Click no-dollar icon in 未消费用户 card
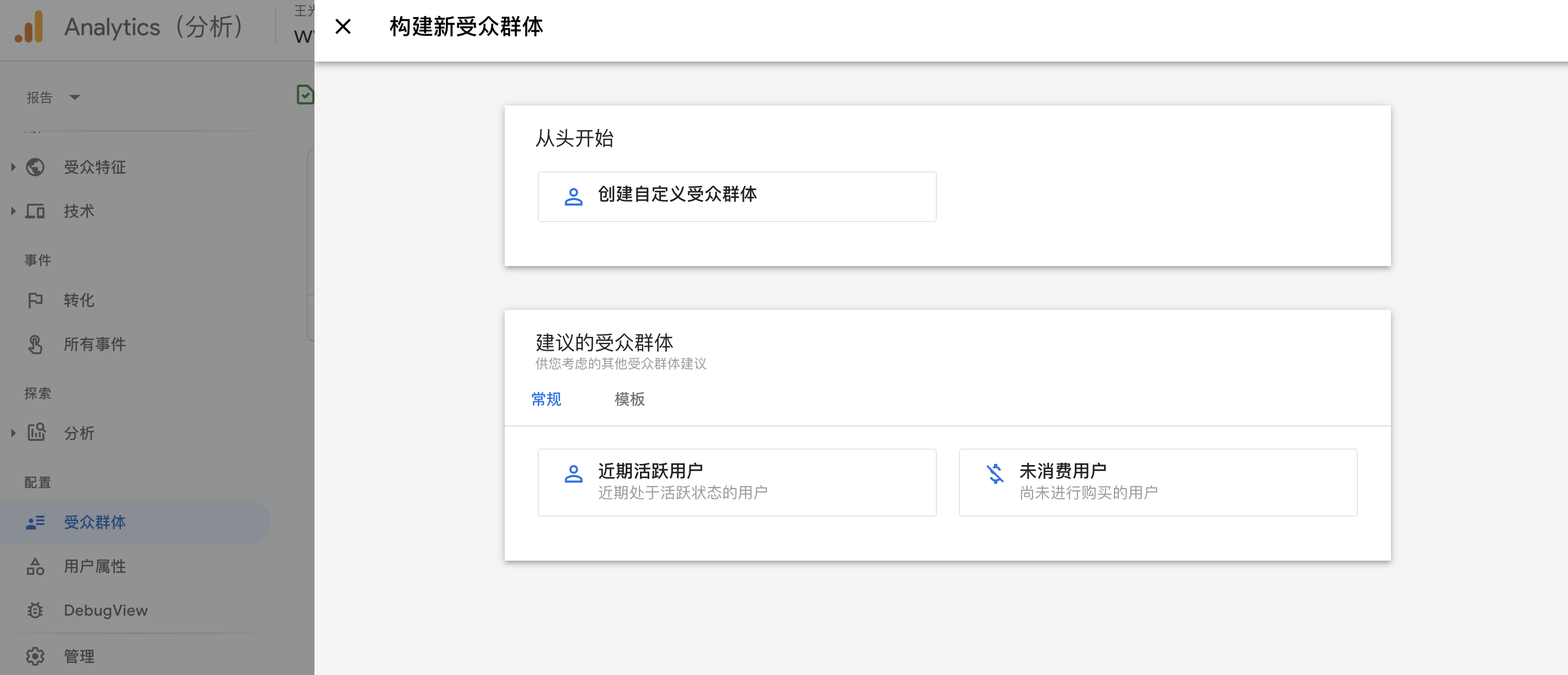This screenshot has height=675, width=1568. (995, 473)
